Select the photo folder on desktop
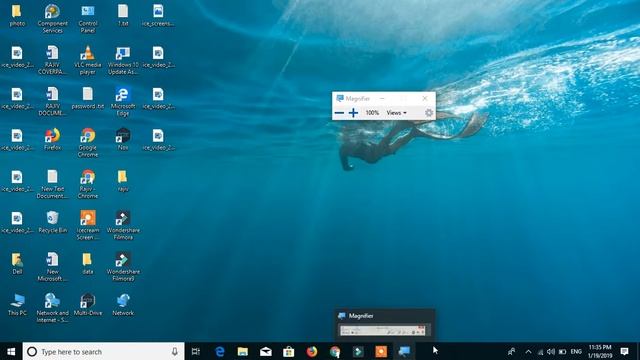640x360 pixels. pos(17,16)
